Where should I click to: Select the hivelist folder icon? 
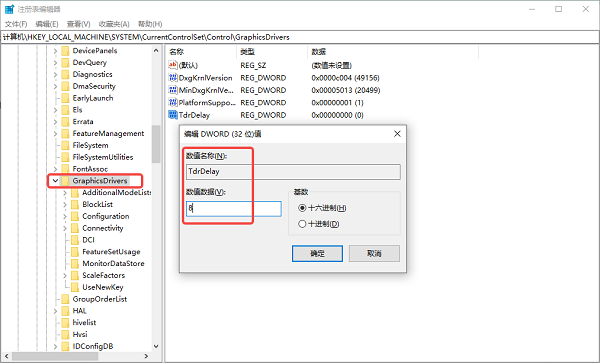(x=65, y=322)
